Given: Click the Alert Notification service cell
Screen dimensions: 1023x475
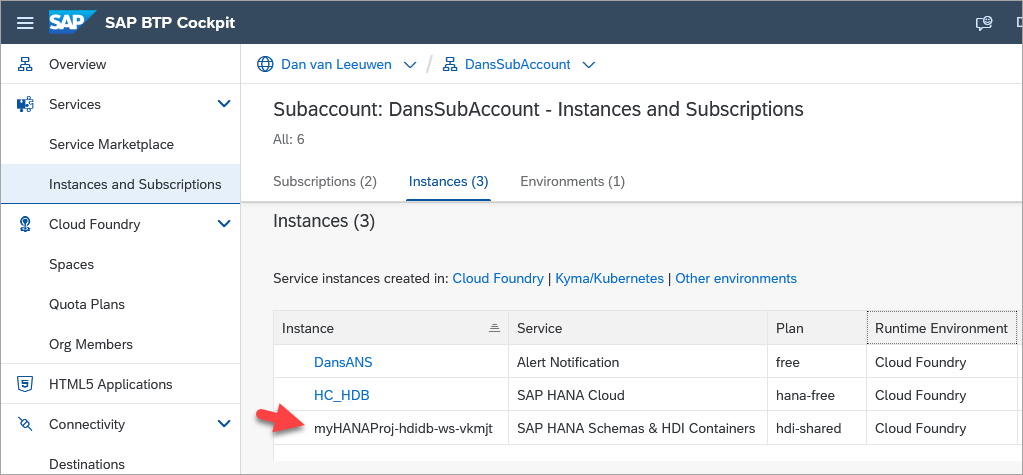Looking at the screenshot, I should pyautogui.click(x=637, y=362).
